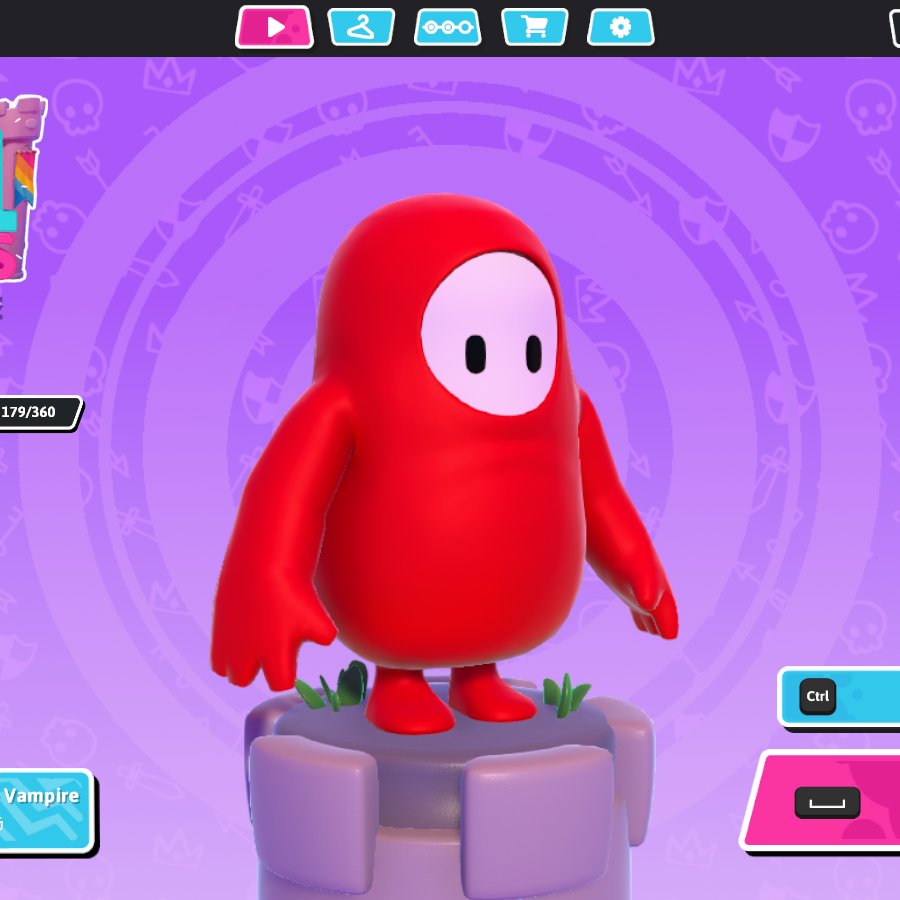Open the pink Play tab
The height and width of the screenshot is (900, 900).
pyautogui.click(x=274, y=27)
